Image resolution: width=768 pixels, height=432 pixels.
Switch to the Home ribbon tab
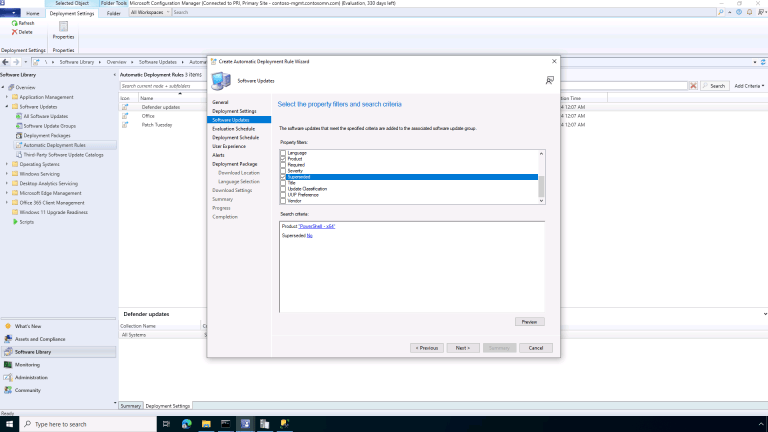tap(33, 13)
